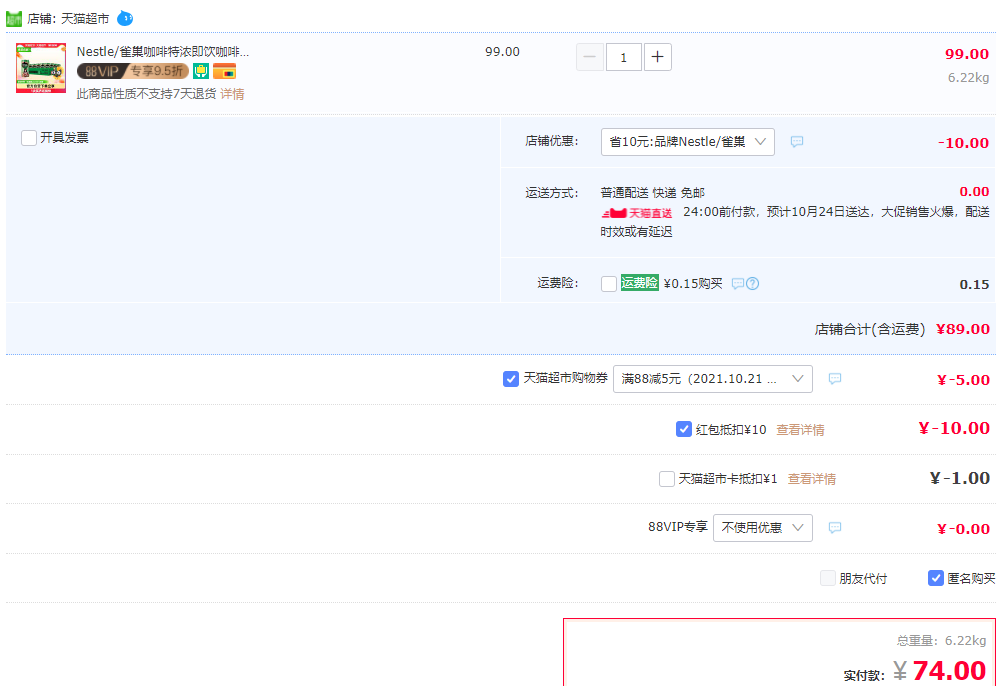Click the orange credit card badge icon
This screenshot has width=1003, height=686.
225,71
